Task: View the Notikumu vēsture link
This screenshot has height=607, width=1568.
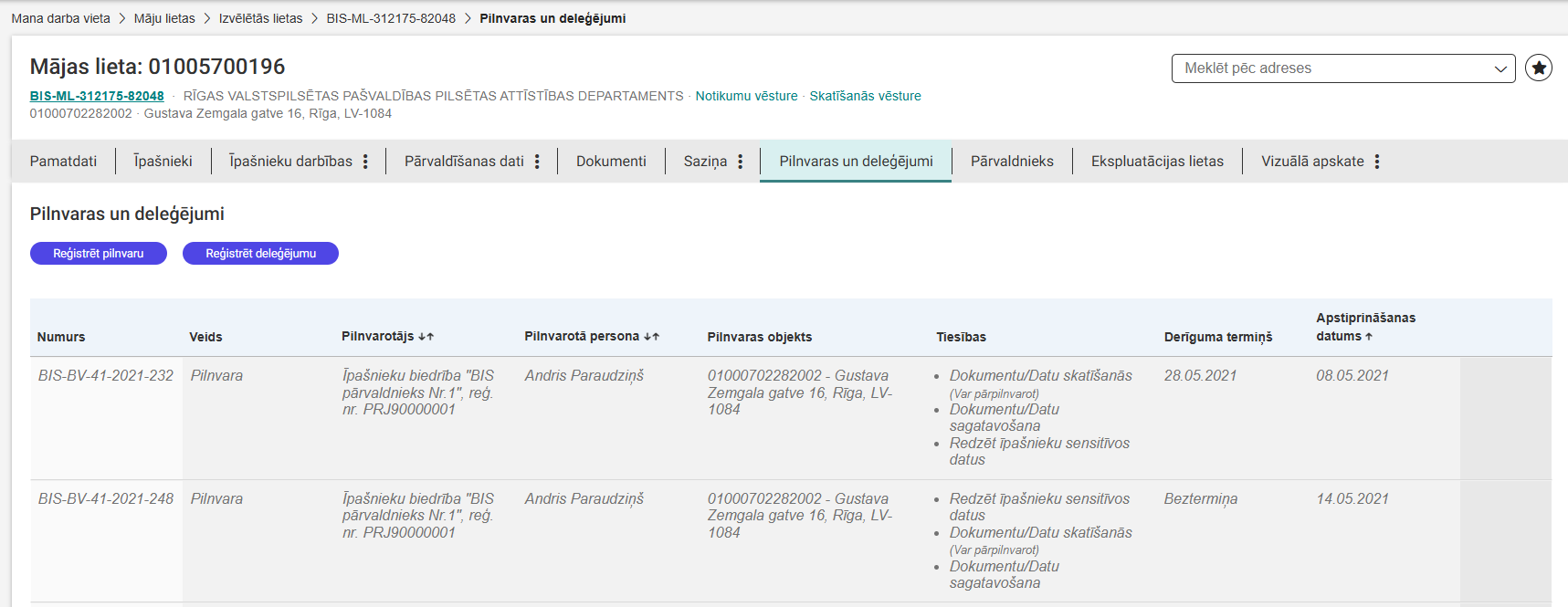Action: tap(746, 96)
